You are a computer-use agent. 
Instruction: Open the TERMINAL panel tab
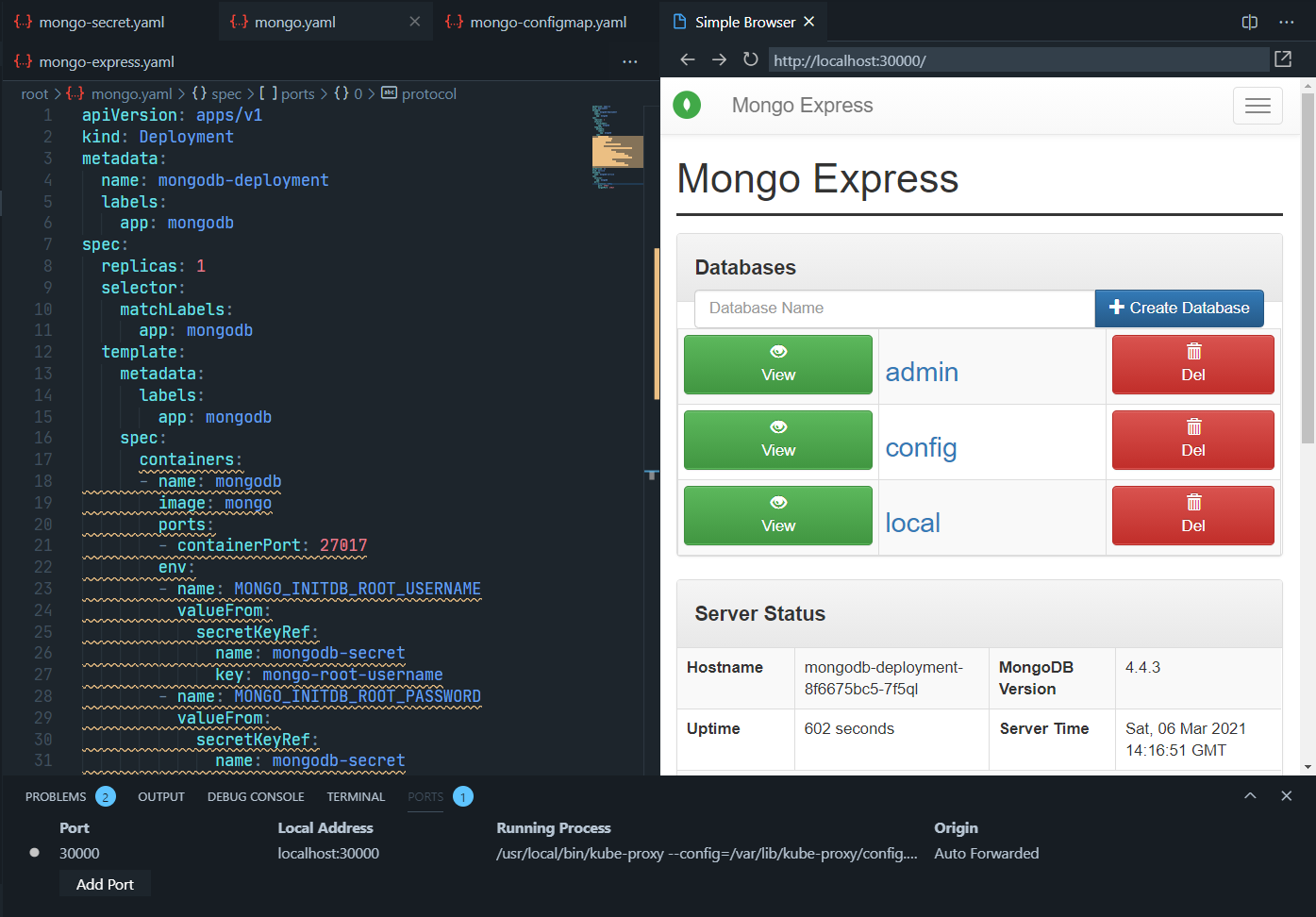click(x=356, y=797)
